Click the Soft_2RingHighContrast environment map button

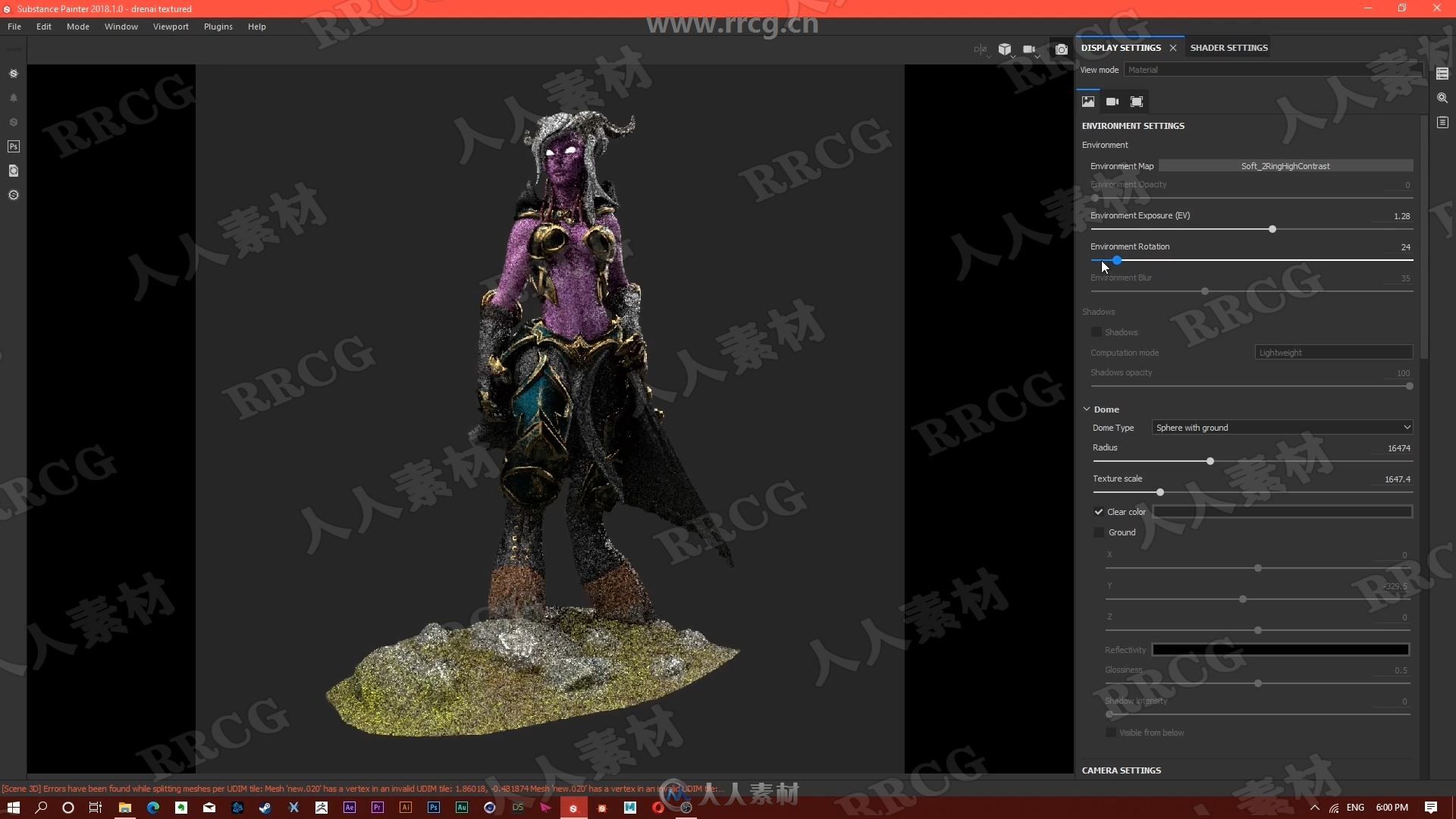(x=1285, y=166)
